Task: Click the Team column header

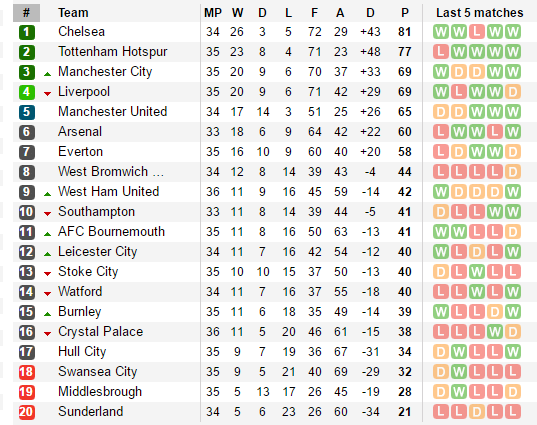Action: tap(73, 13)
